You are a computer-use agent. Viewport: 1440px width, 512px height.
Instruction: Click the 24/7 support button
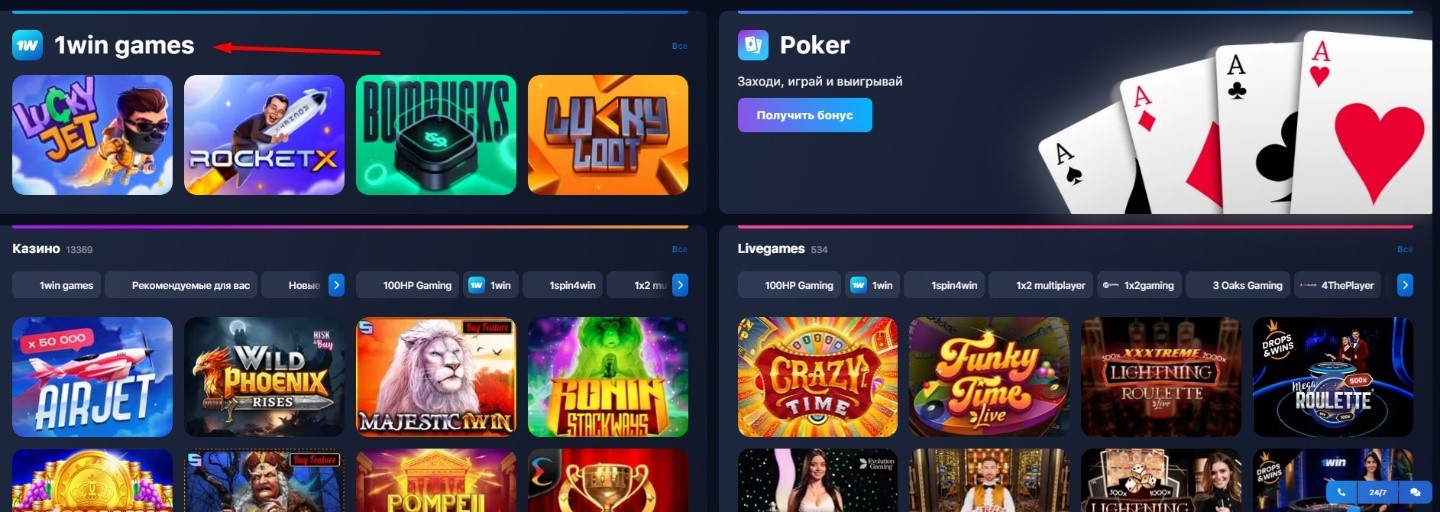(x=1378, y=492)
